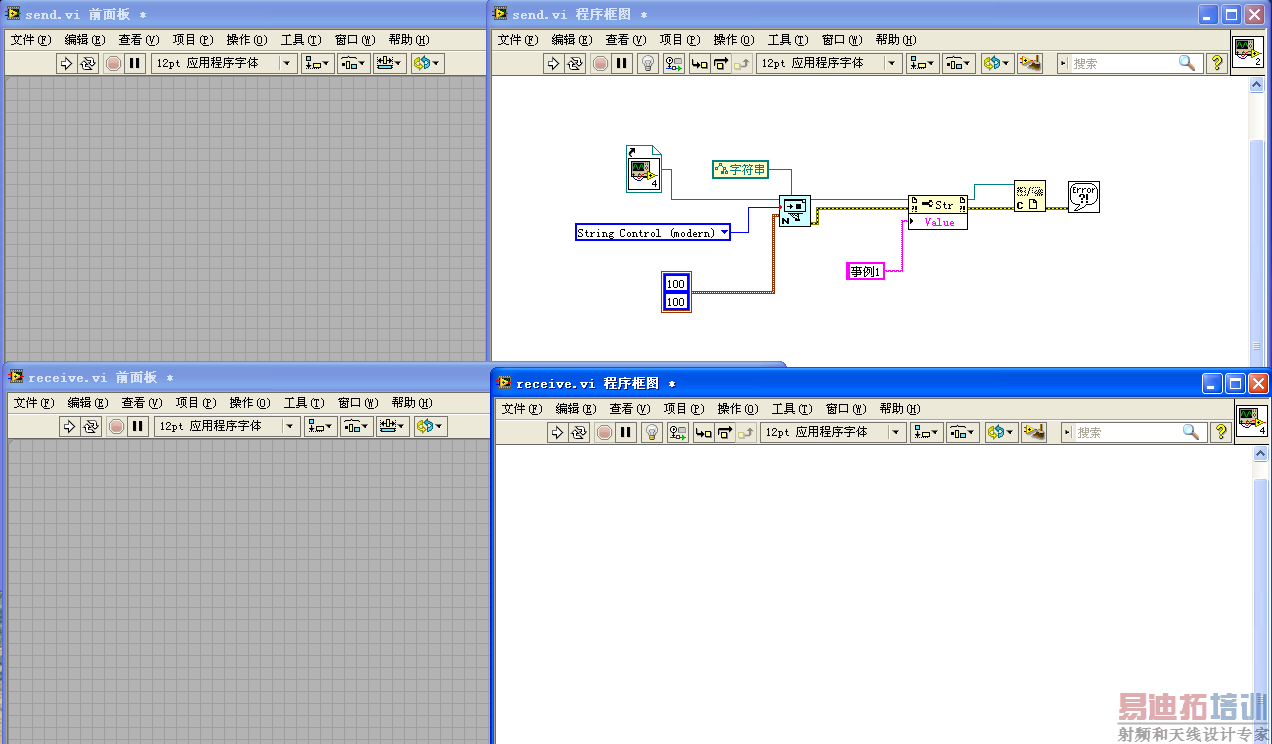Step out in send.vi block diagram

(x=741, y=63)
